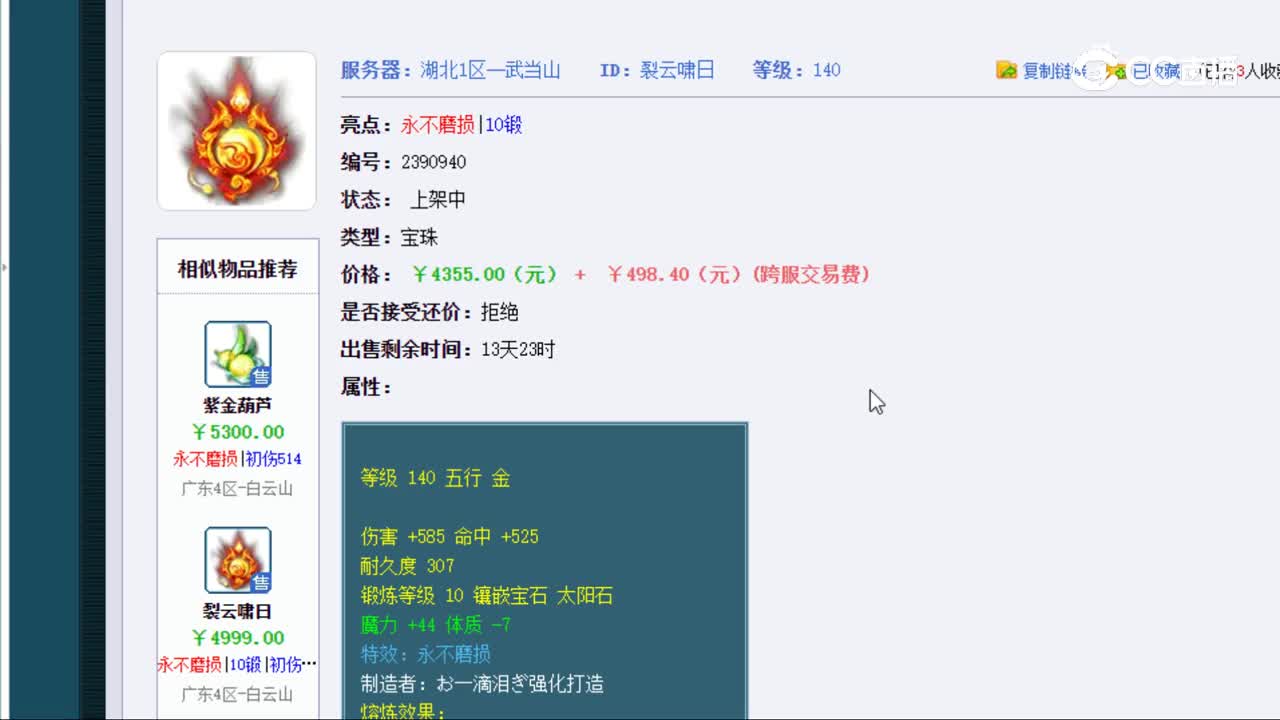Image resolution: width=1280 pixels, height=720 pixels.
Task: Click the type value 宝珠
Action: 420,237
